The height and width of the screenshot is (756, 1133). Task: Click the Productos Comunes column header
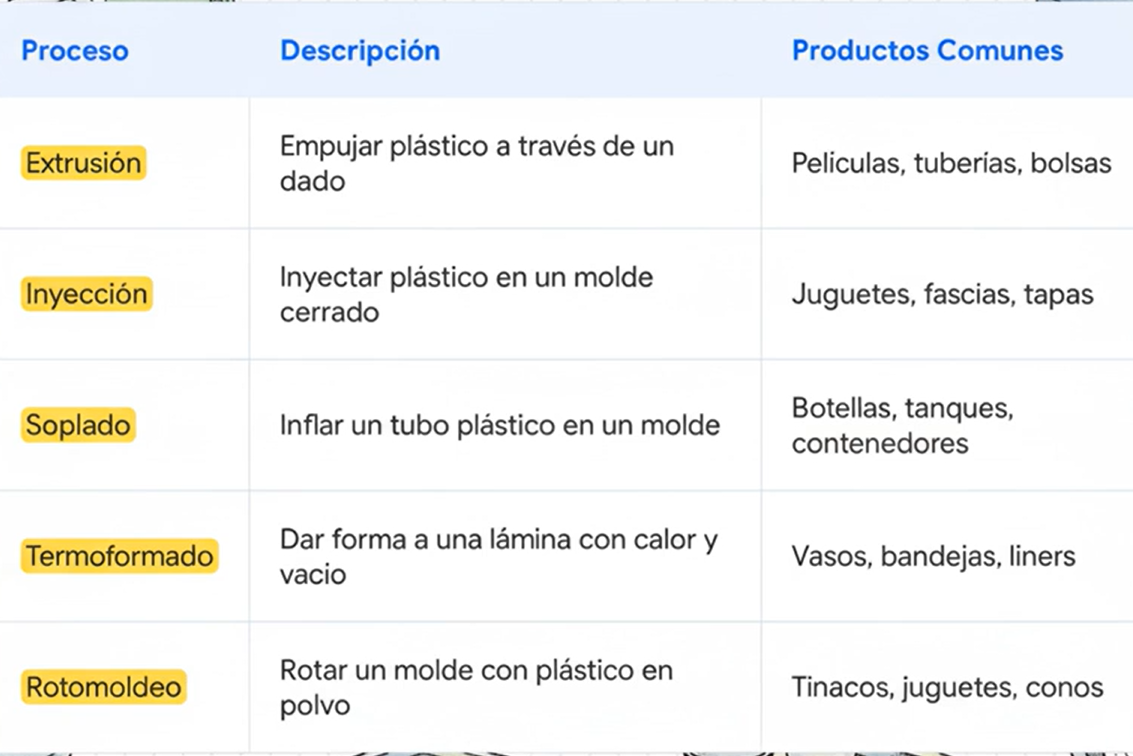(927, 51)
